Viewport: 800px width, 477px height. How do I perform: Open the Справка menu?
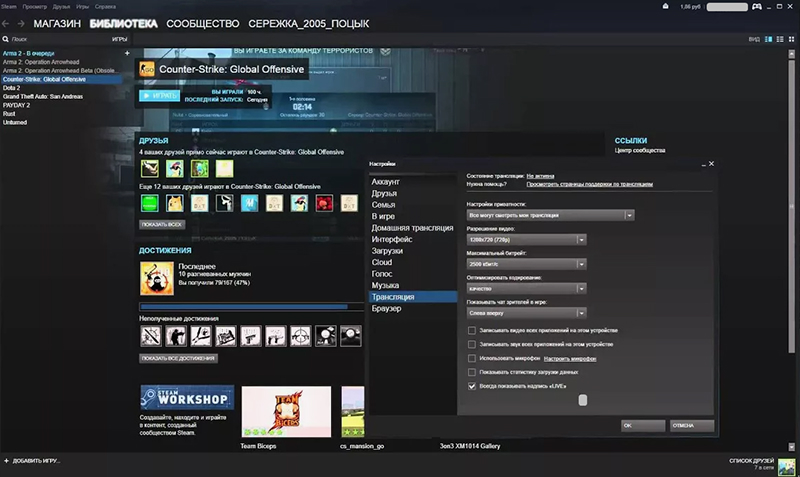[x=105, y=7]
